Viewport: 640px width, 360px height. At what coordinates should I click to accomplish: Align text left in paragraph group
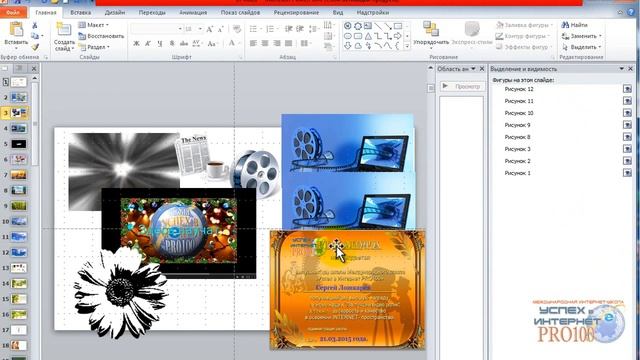point(253,43)
